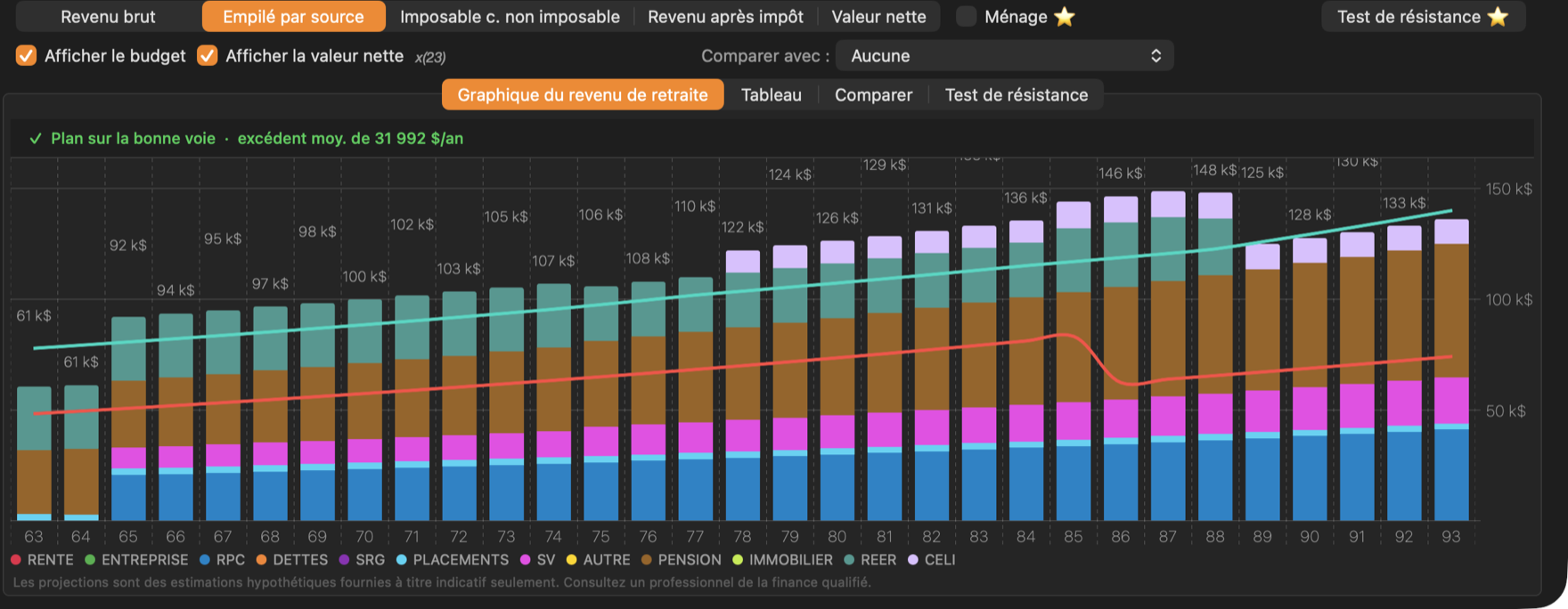Click the stacked bar for age 65
The width and height of the screenshot is (1568, 609).
click(x=128, y=418)
